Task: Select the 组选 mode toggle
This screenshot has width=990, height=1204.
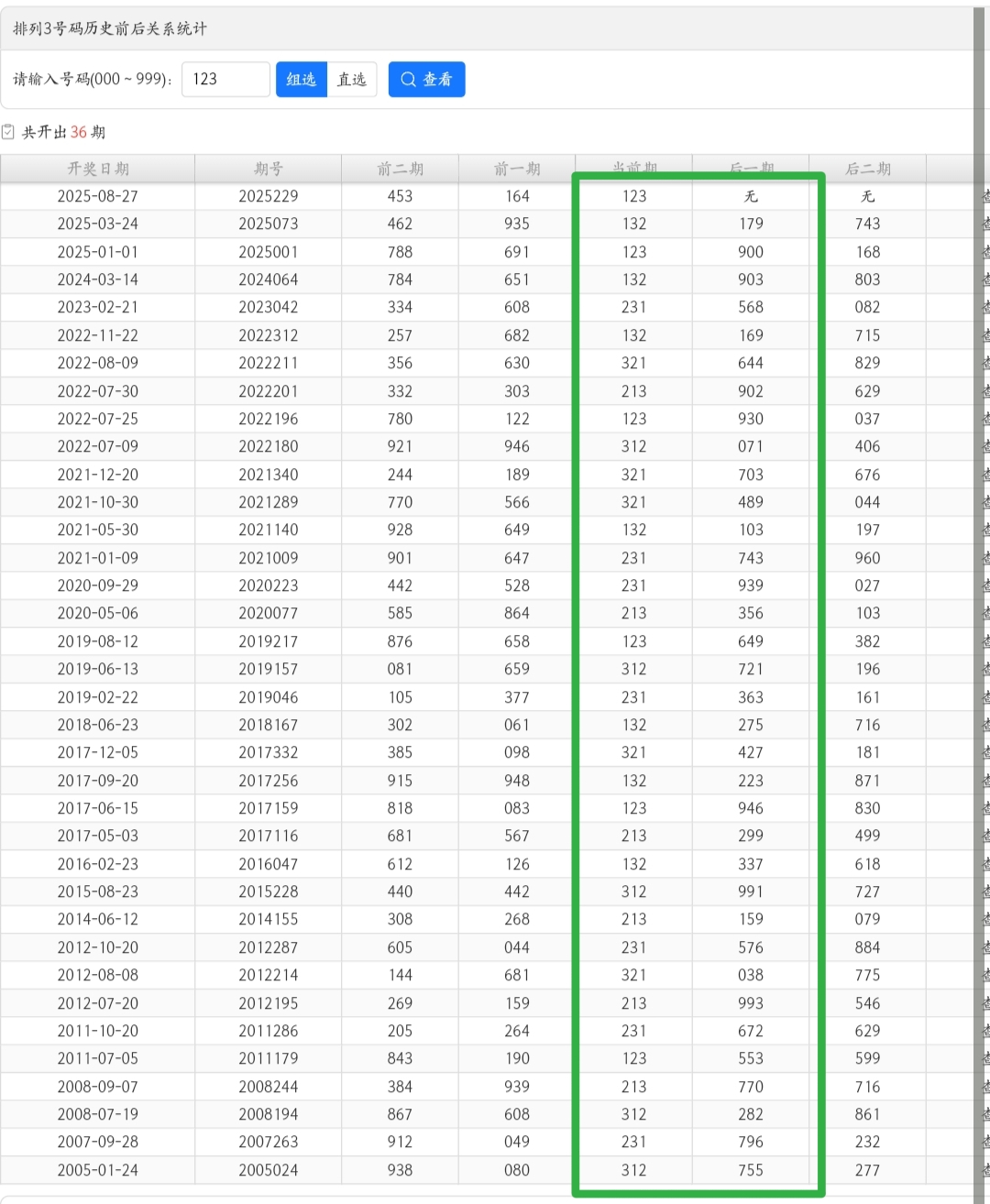Action: 302,80
